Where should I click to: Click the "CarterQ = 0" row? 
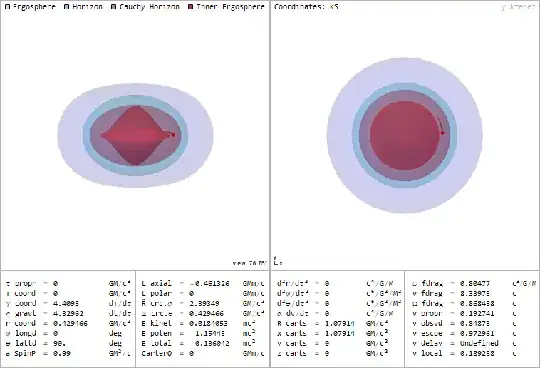pos(203,353)
